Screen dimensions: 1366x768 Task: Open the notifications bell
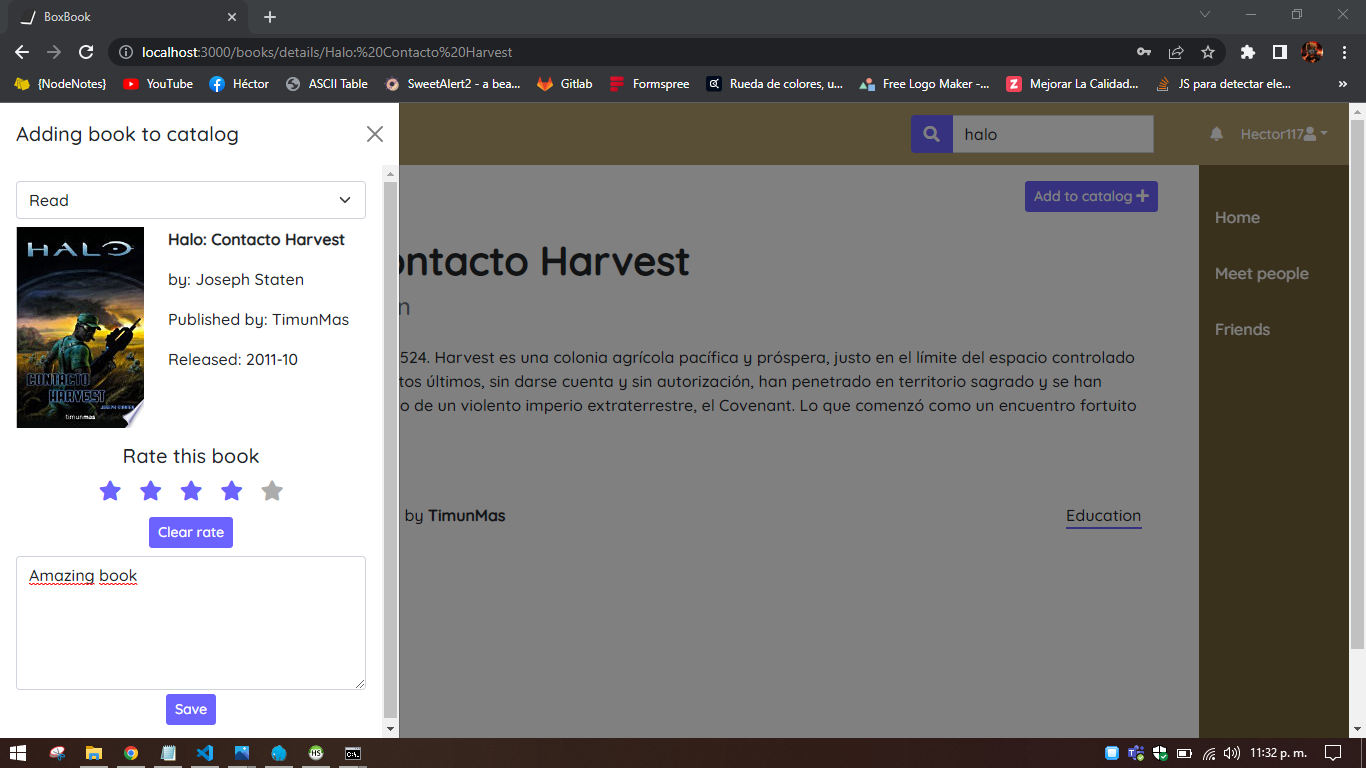pos(1216,134)
